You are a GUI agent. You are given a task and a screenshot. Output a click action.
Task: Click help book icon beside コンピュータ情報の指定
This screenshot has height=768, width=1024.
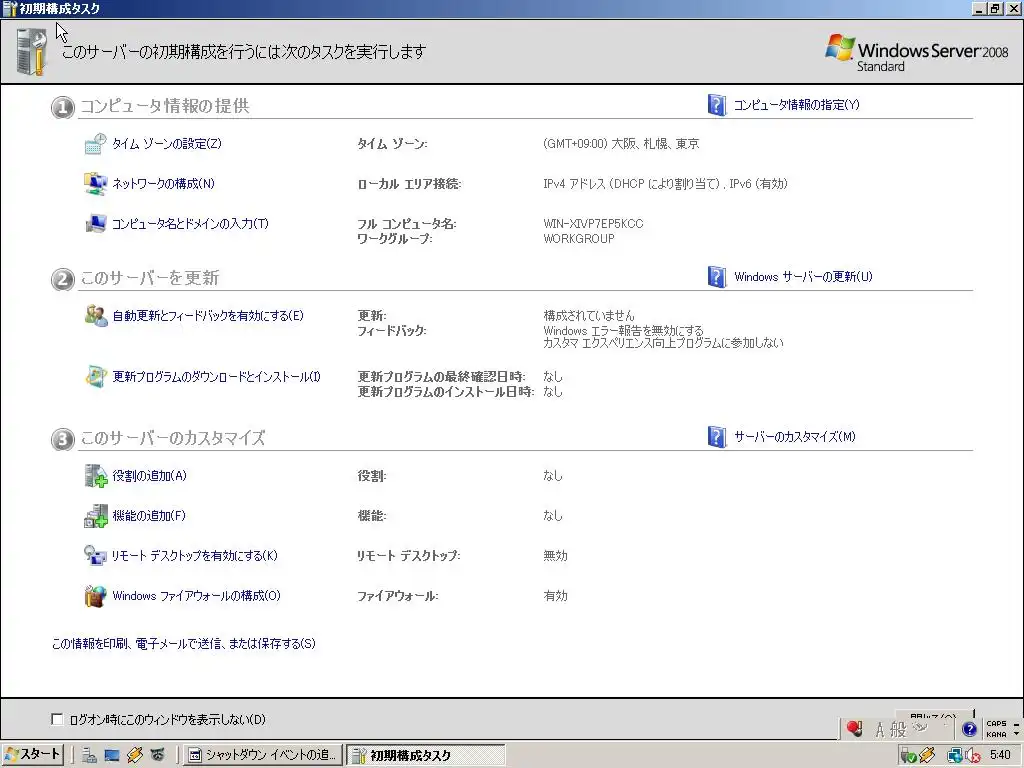pyautogui.click(x=717, y=104)
